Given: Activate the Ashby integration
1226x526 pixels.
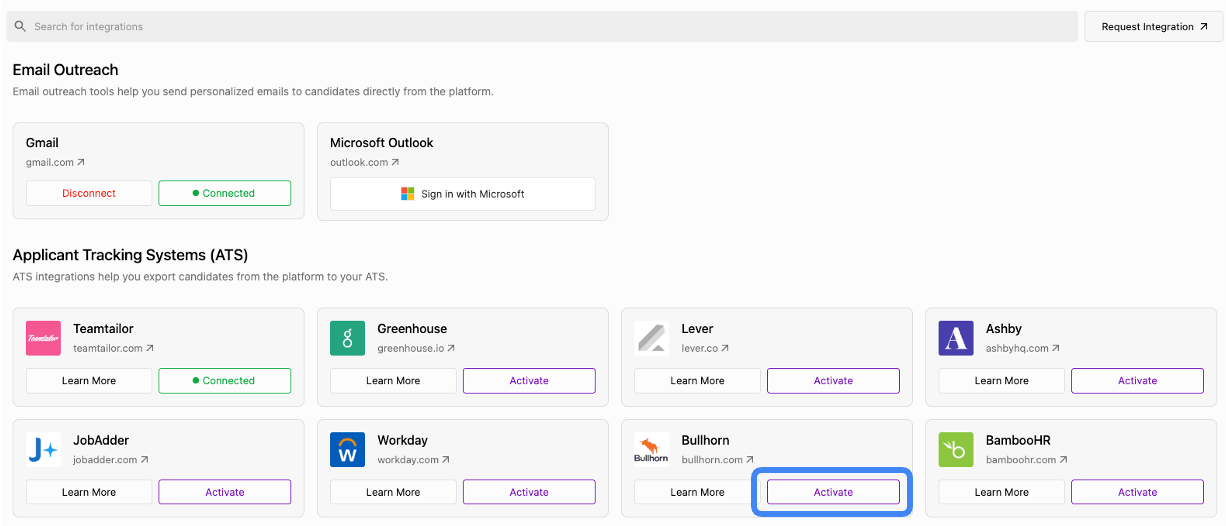Looking at the screenshot, I should (x=1137, y=380).
